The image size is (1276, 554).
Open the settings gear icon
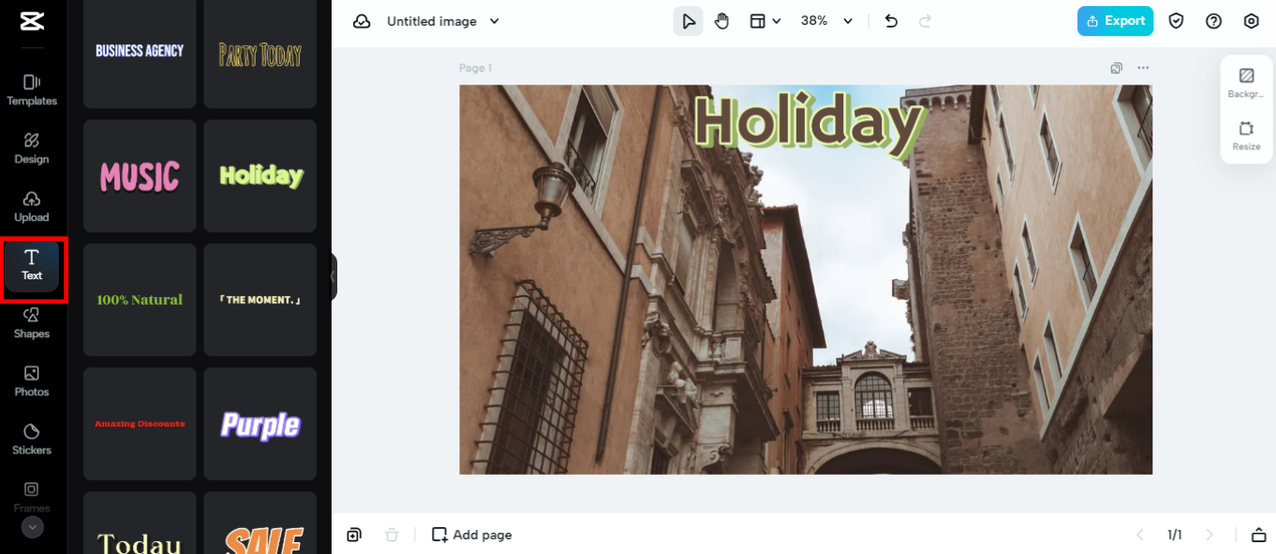pyautogui.click(x=1251, y=21)
